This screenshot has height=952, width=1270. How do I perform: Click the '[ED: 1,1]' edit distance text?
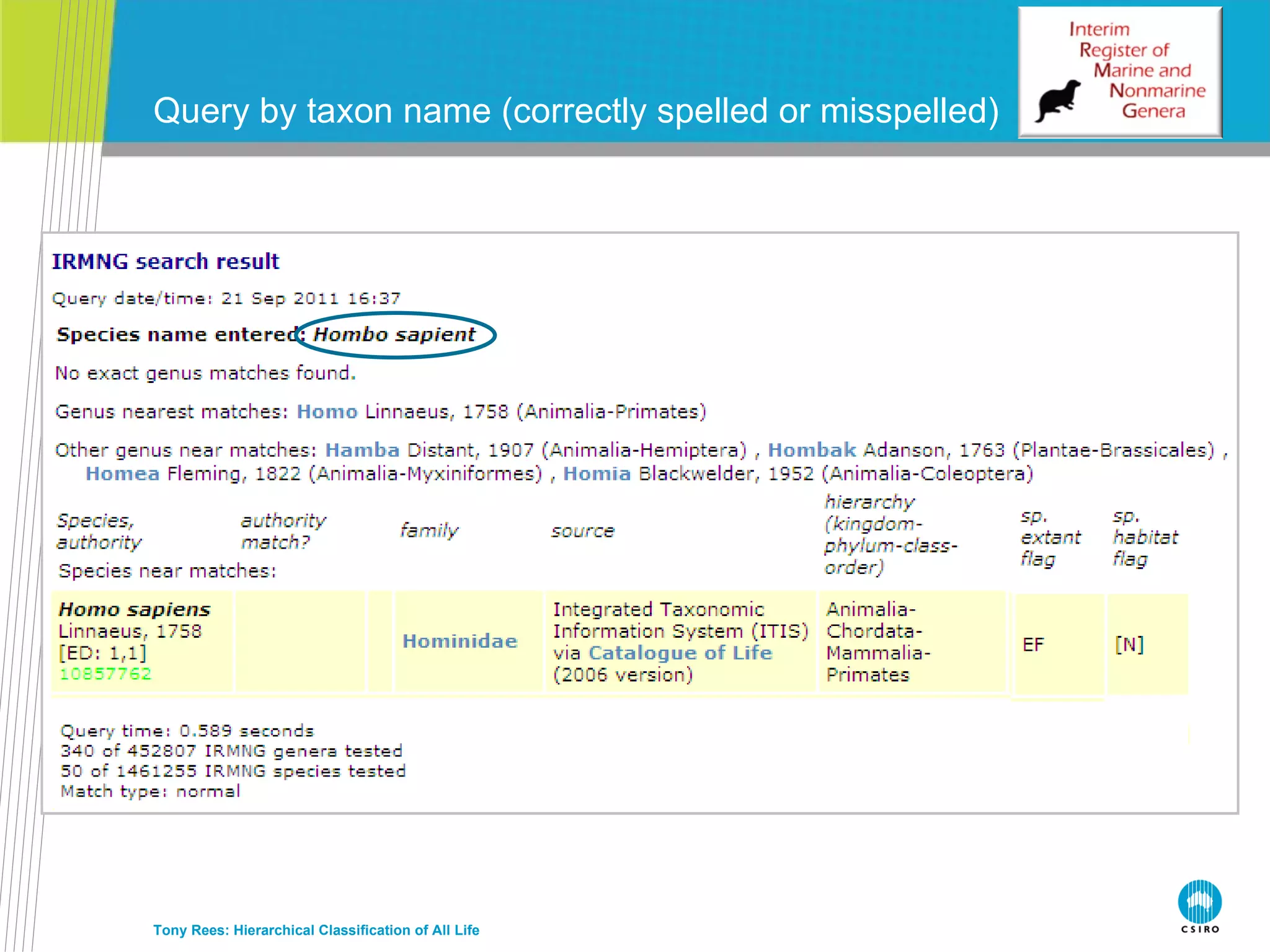tap(102, 653)
